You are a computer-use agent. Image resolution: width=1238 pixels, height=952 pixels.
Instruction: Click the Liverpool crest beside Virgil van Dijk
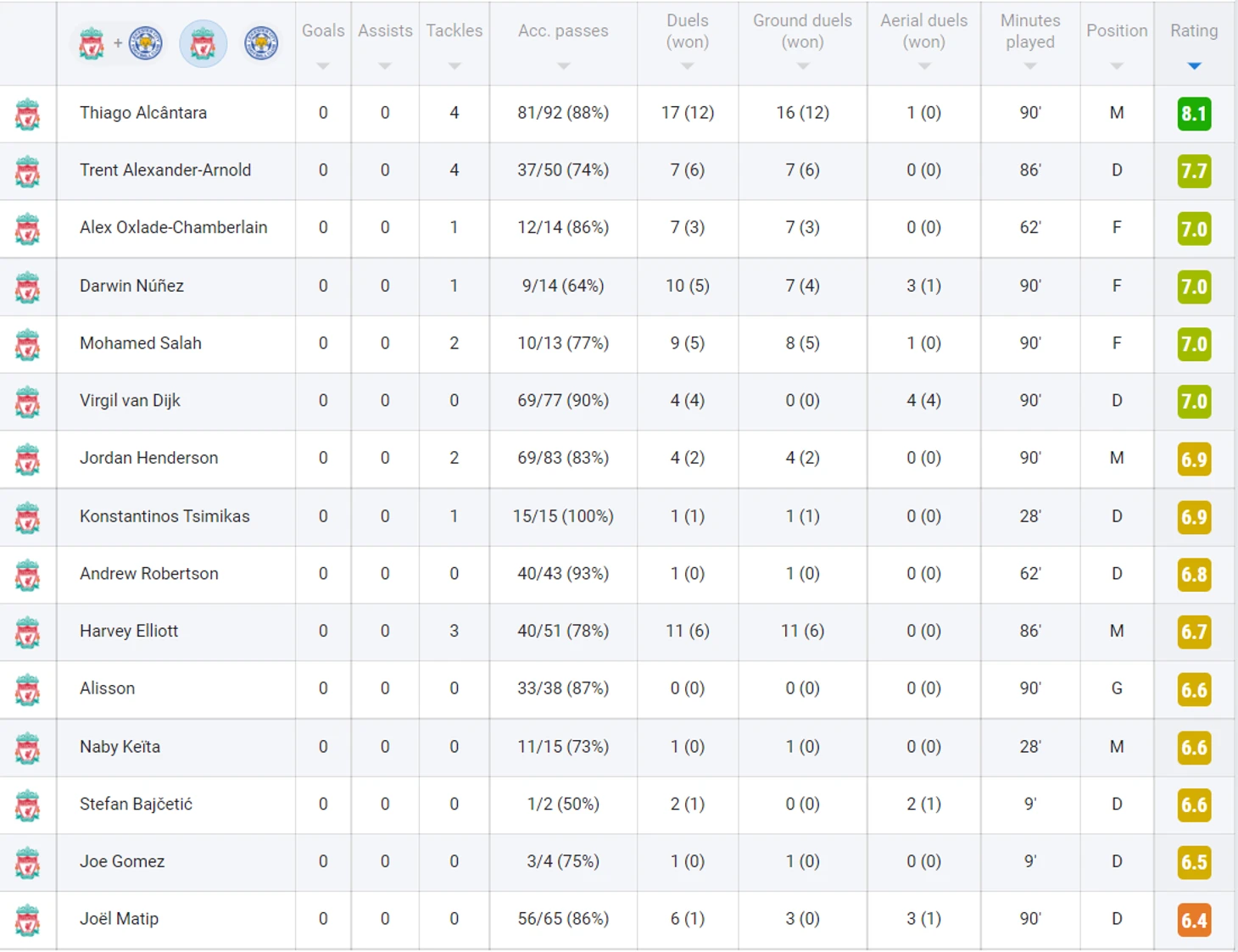point(28,402)
